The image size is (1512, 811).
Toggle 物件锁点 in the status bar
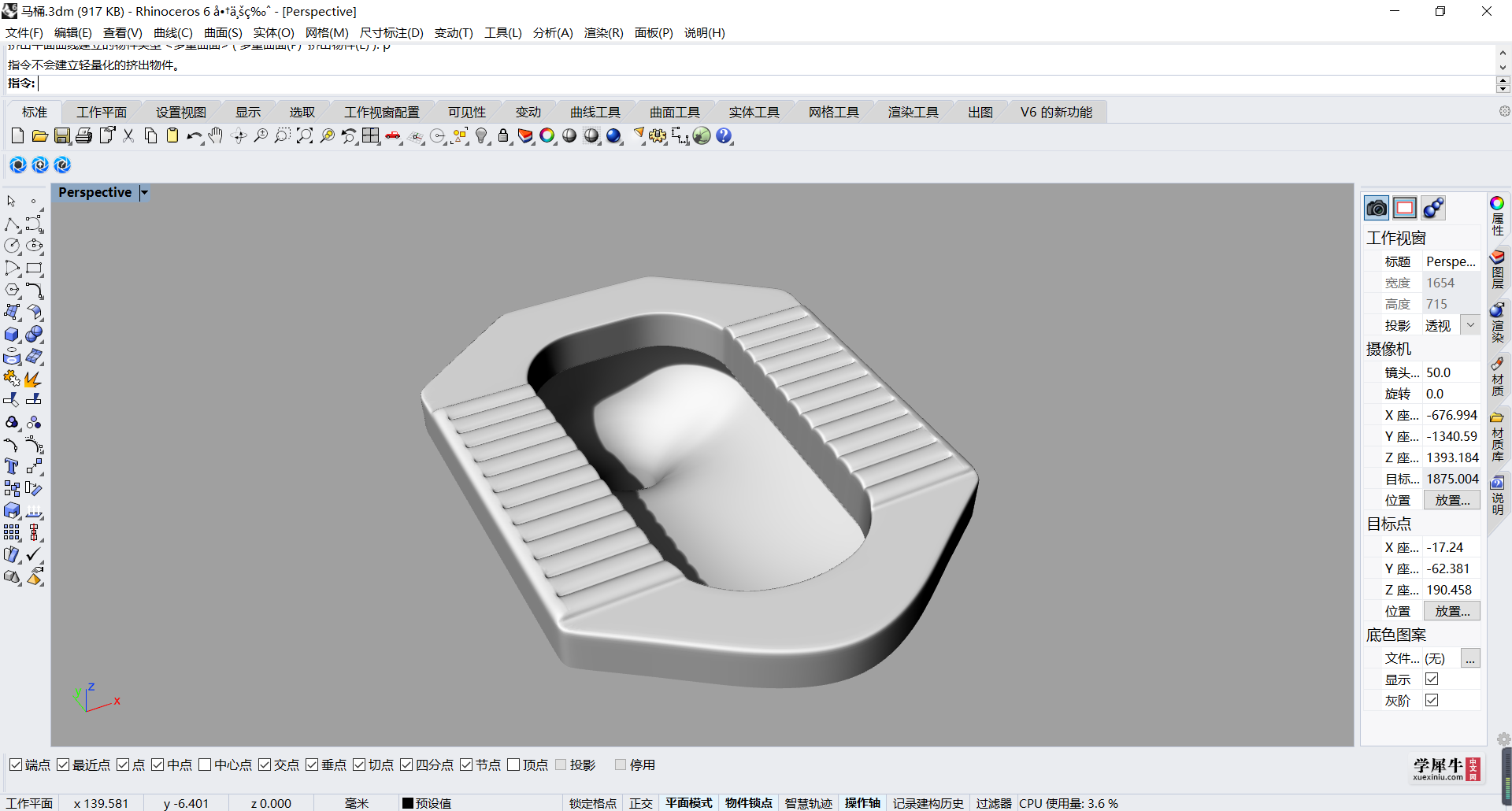(748, 803)
